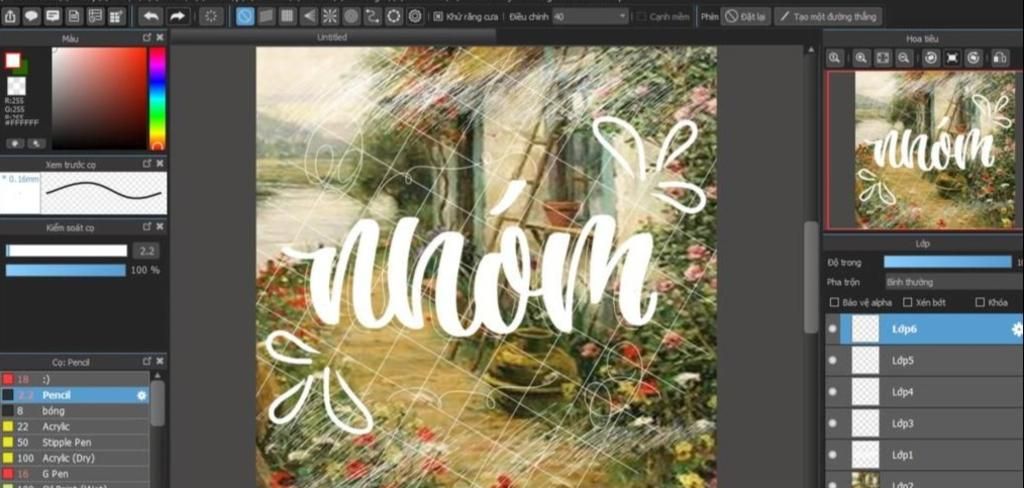1024x488 pixels.
Task: Reset canvas rotation in Navigator
Action: coord(952,58)
